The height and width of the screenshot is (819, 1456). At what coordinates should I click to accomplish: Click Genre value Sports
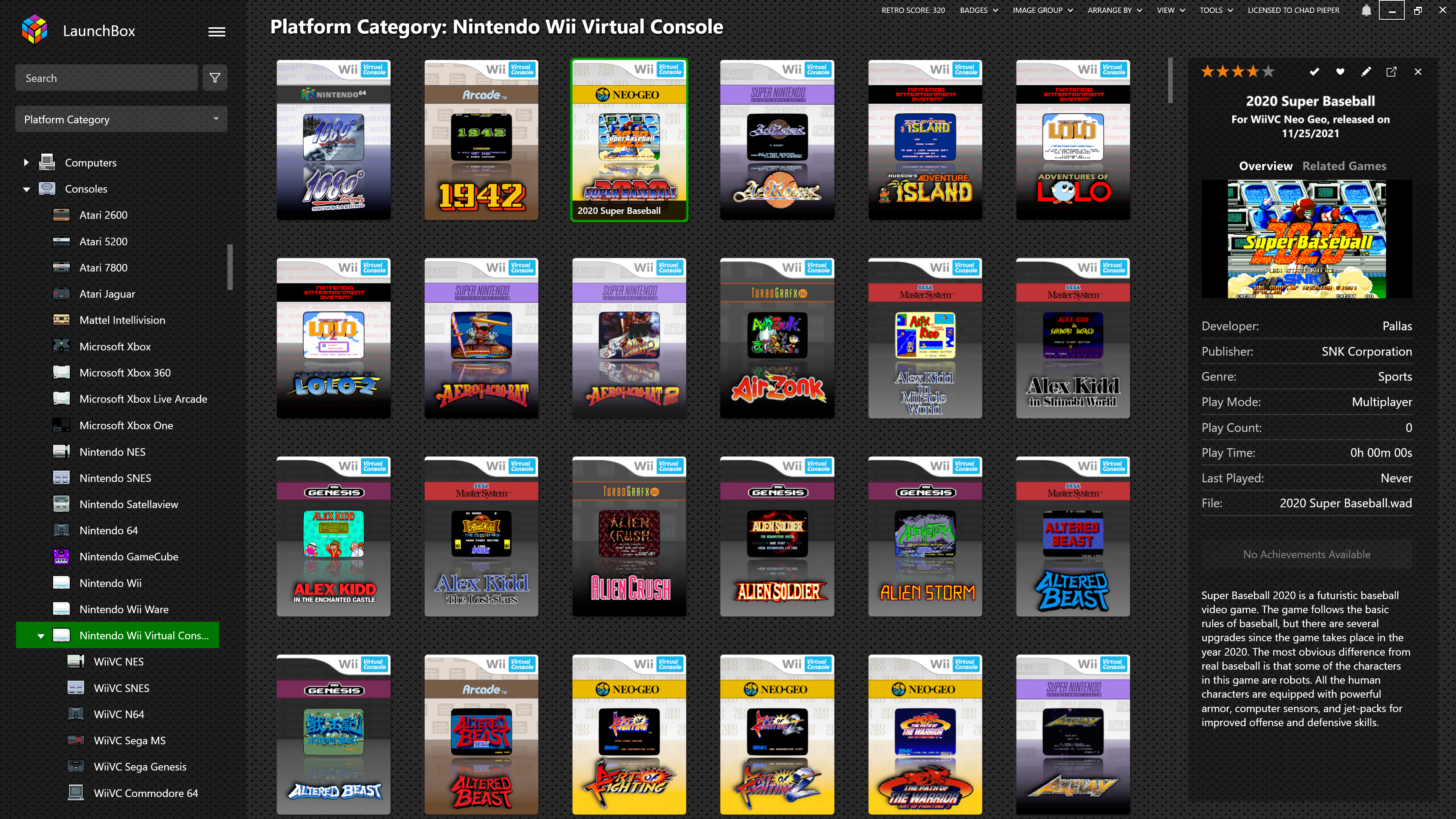point(1395,377)
